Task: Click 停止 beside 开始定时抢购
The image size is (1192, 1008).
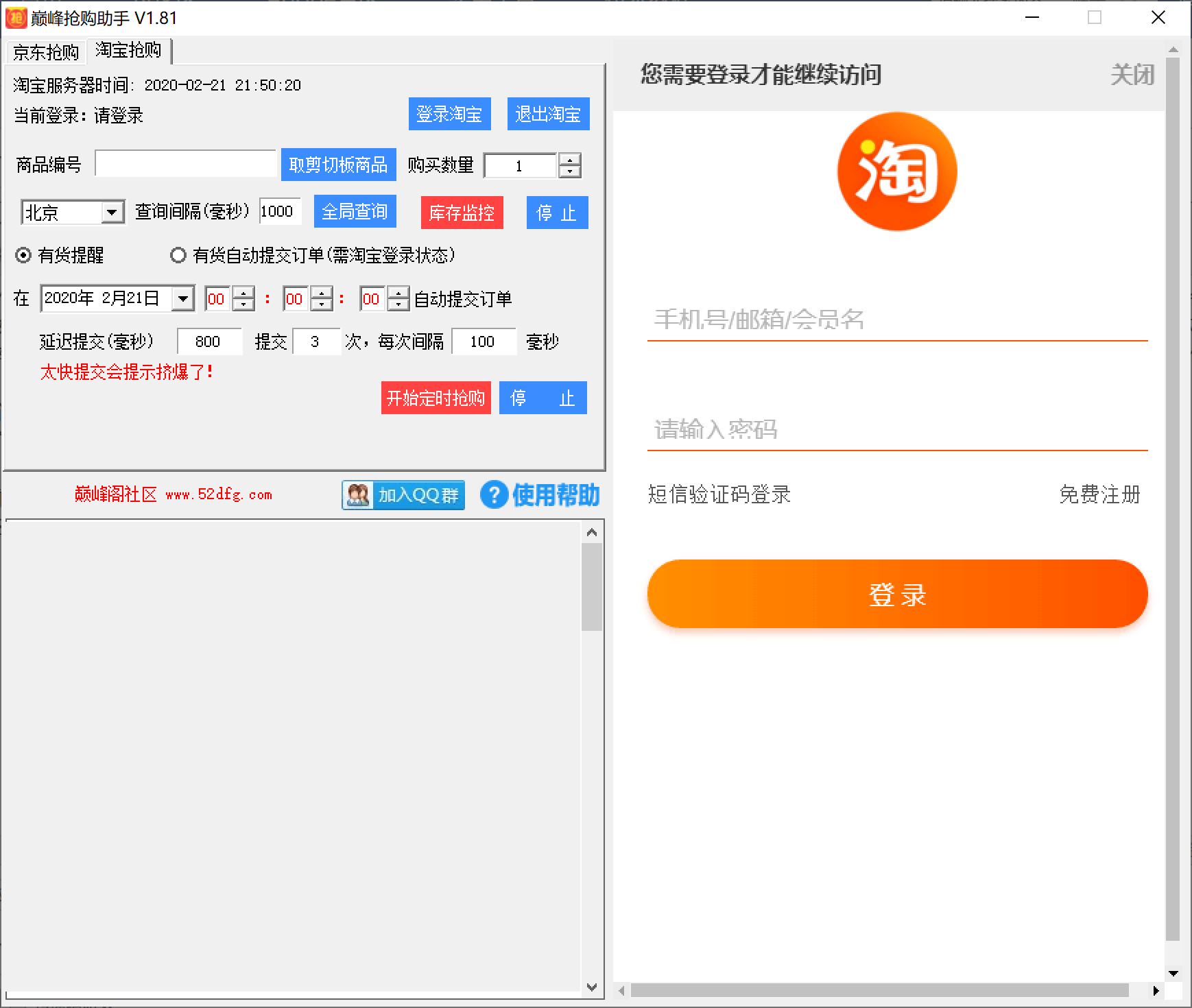Action: click(543, 398)
